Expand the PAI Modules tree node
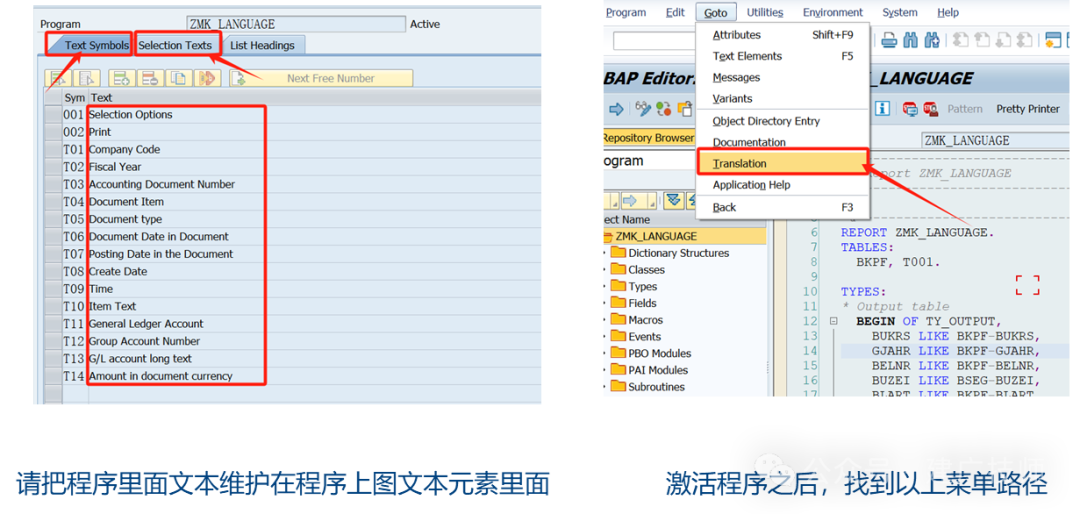1080x514 pixels. point(605,370)
